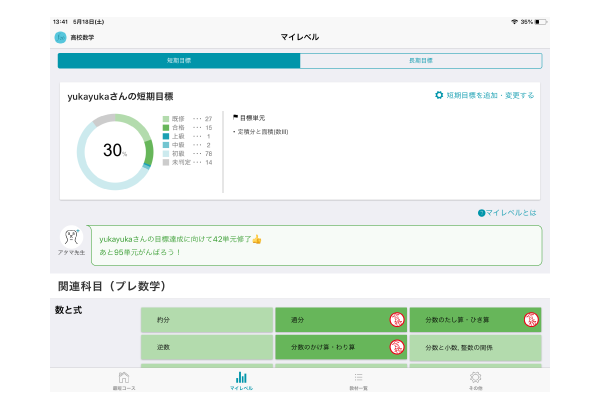Screen dimensions: 600x419
Task: Select the 逆数 unit cell
Action: tap(206, 347)
